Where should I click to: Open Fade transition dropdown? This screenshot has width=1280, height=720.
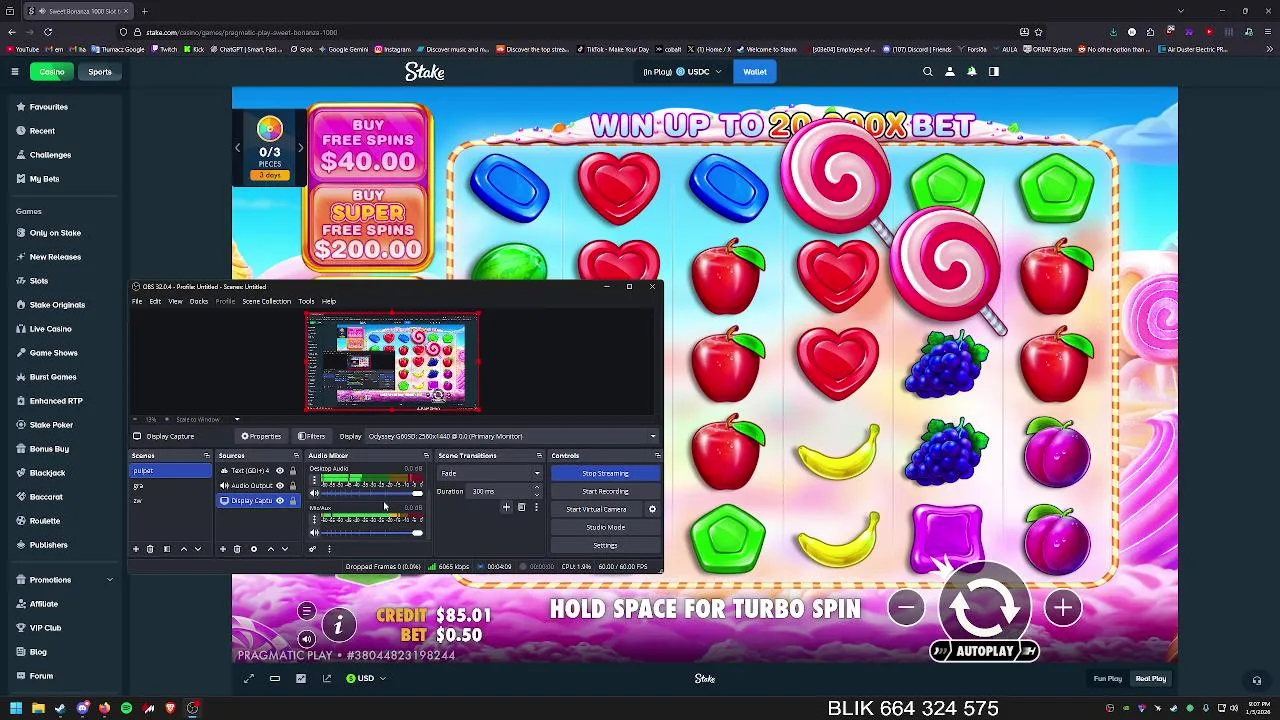pos(490,474)
